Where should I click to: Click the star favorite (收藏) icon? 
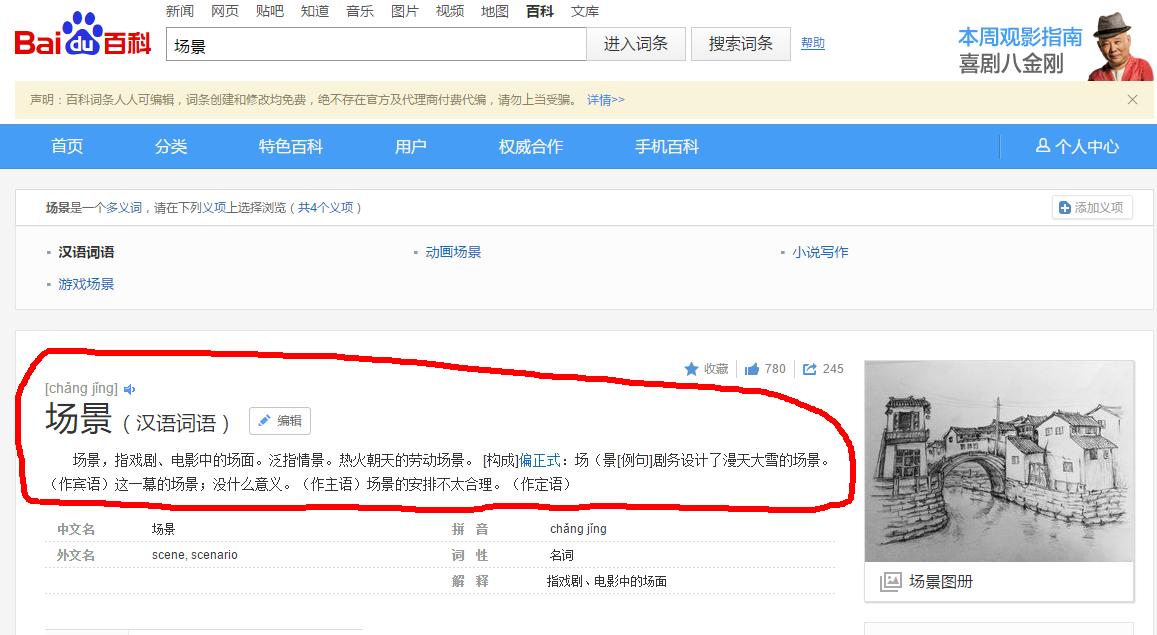tap(692, 369)
